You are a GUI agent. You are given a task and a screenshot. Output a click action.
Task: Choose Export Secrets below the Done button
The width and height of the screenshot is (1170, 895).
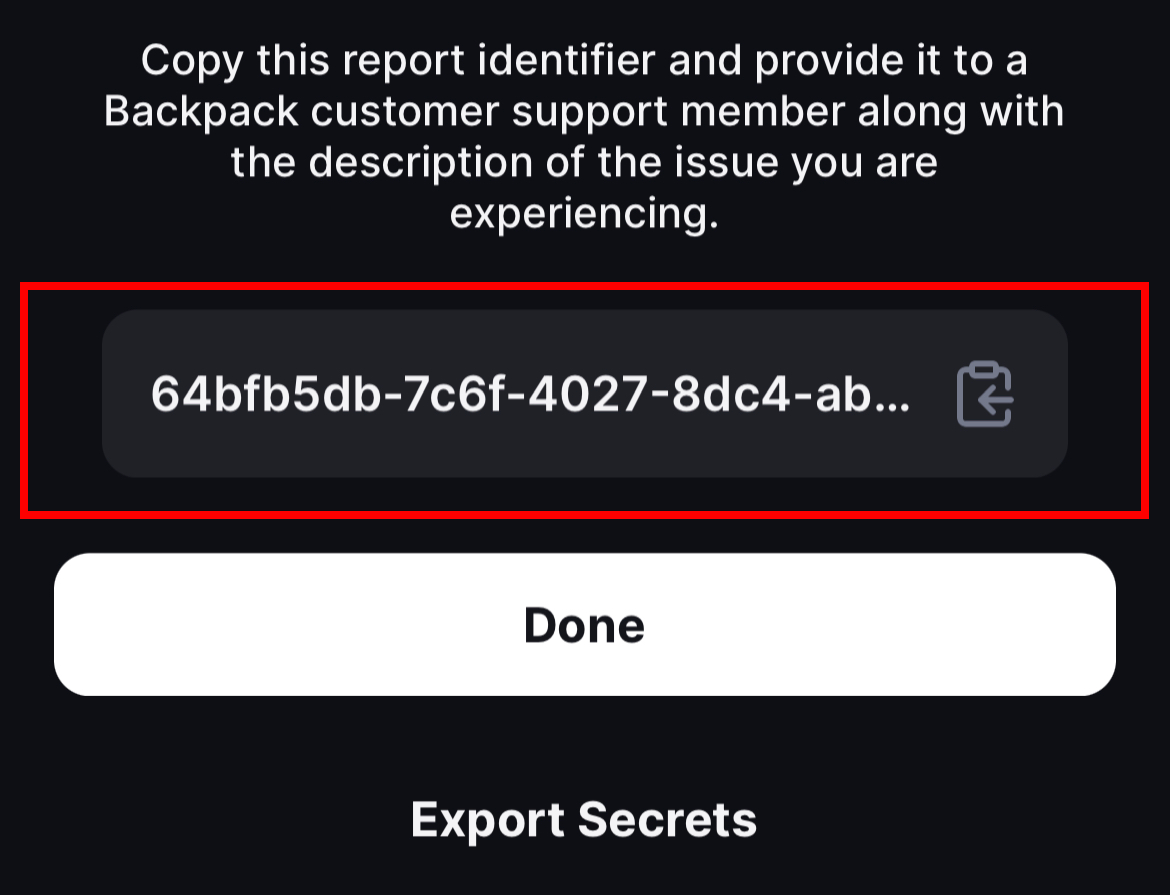pos(584,820)
